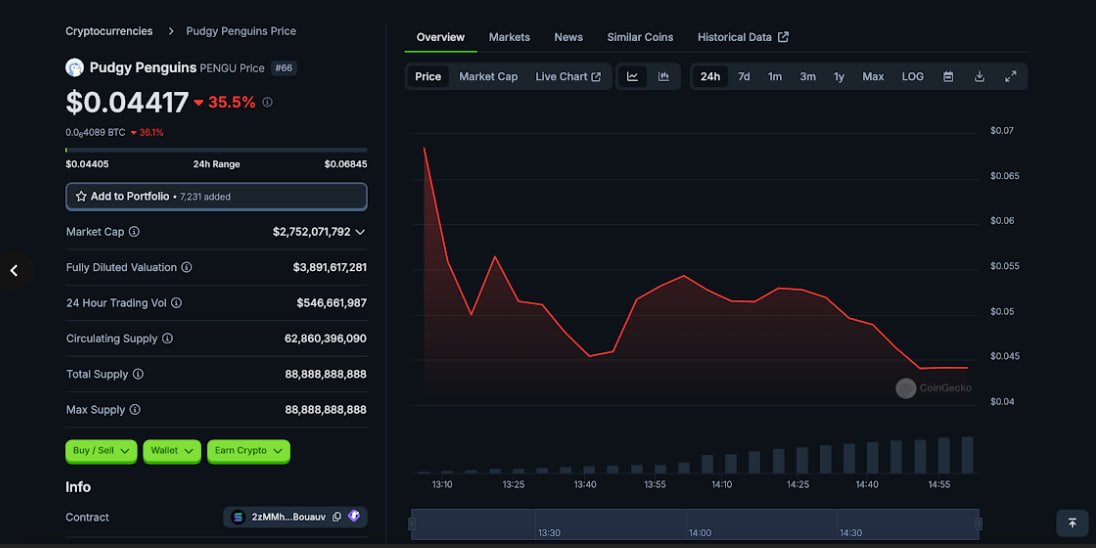1096x548 pixels.
Task: Select the Price chart view
Action: pyautogui.click(x=428, y=76)
